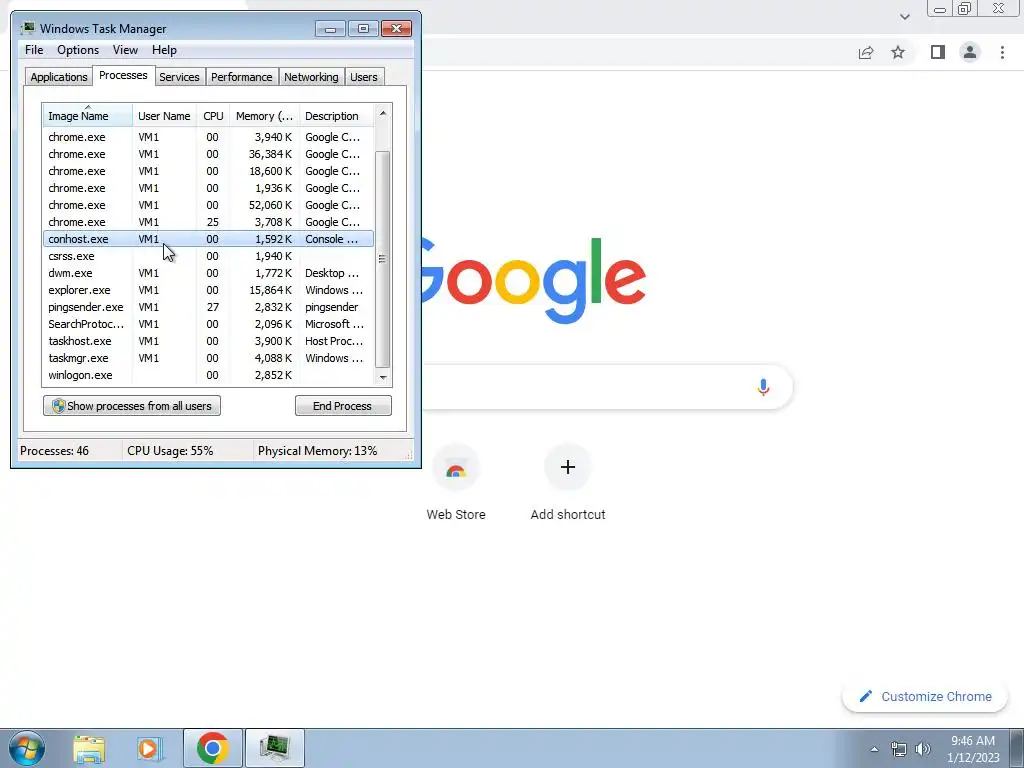Click the Google logo
The height and width of the screenshot is (768, 1024).
[534, 281]
